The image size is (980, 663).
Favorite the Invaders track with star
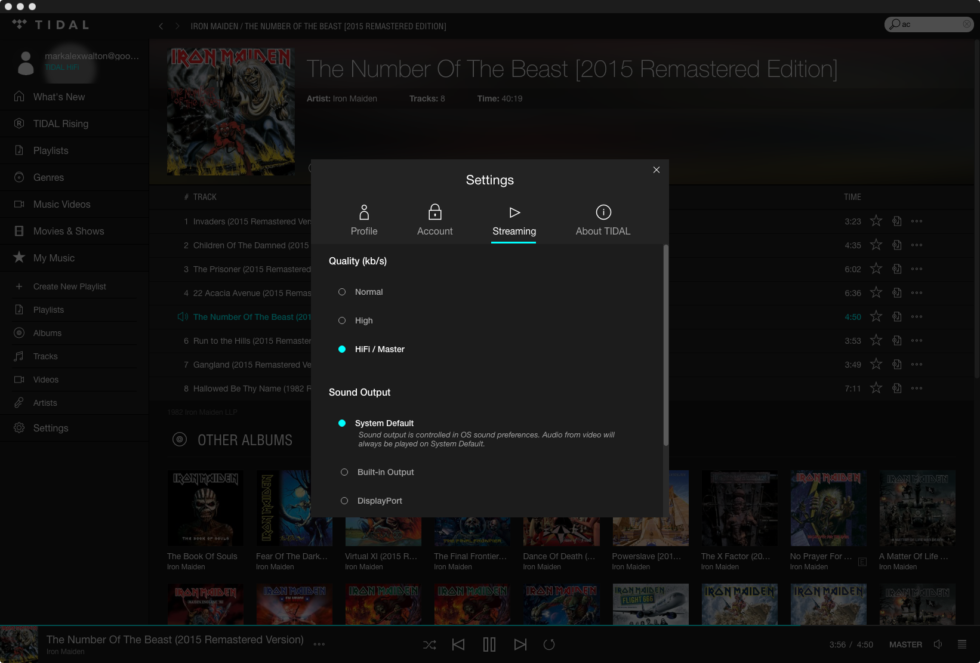876,221
